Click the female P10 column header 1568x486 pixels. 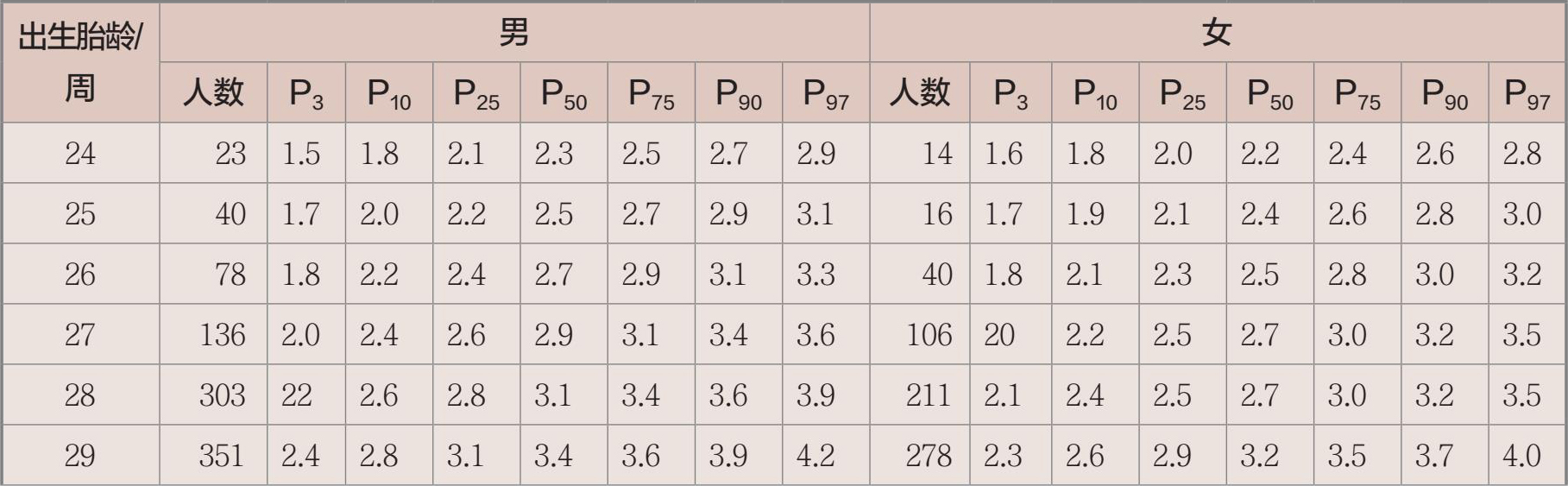tap(1095, 92)
